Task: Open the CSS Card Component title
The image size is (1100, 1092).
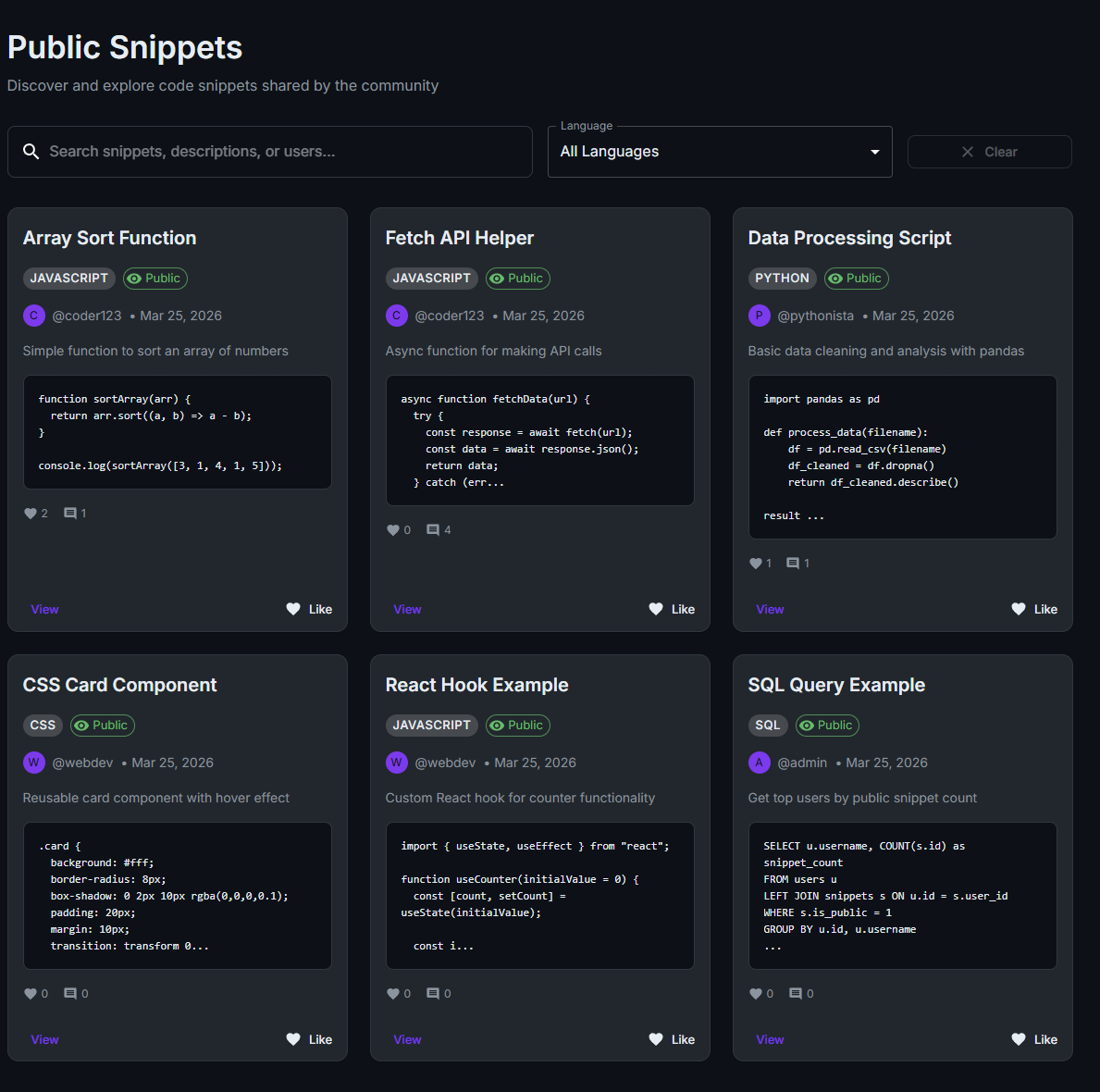Action: pyautogui.click(x=120, y=685)
